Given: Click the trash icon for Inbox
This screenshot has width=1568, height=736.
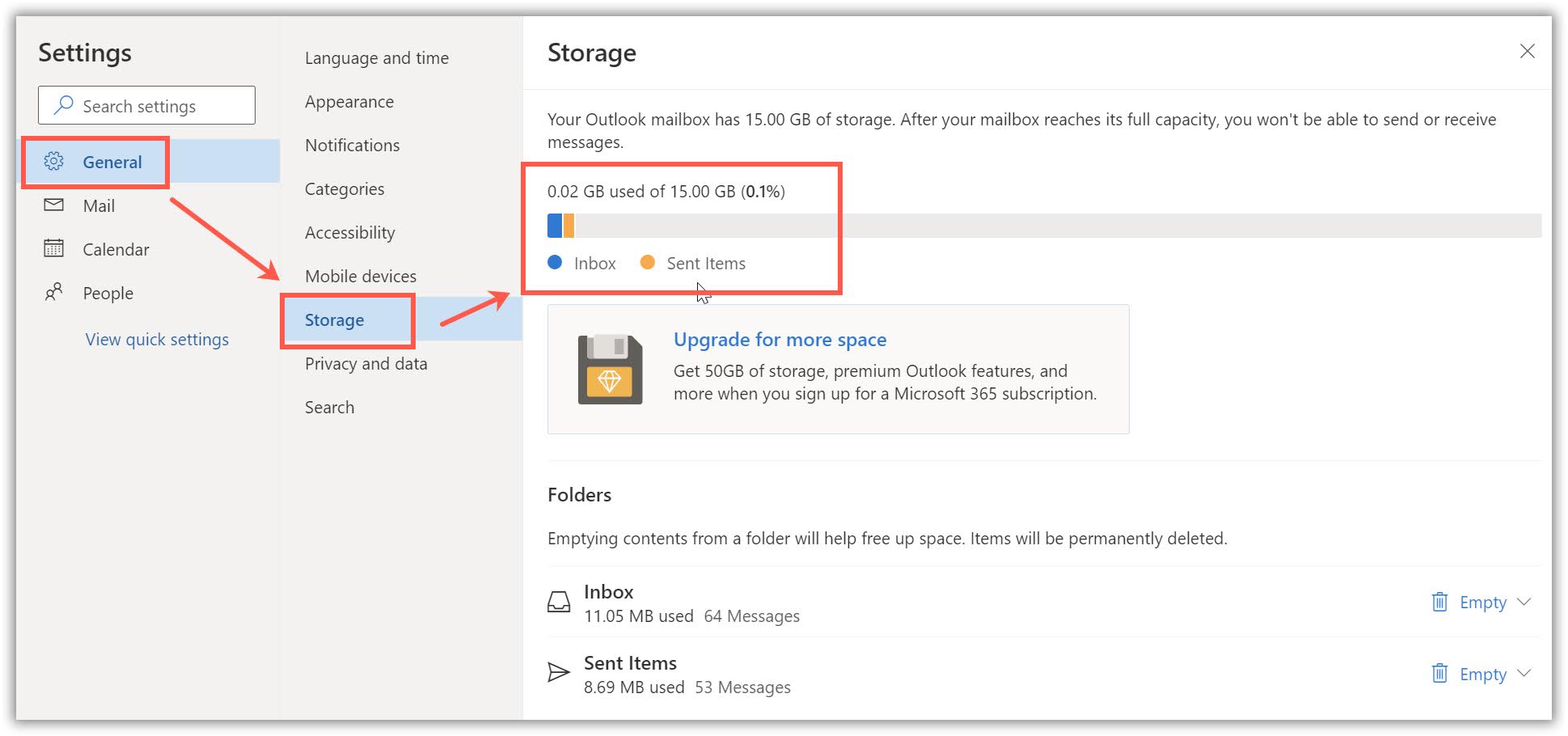Looking at the screenshot, I should (x=1439, y=602).
